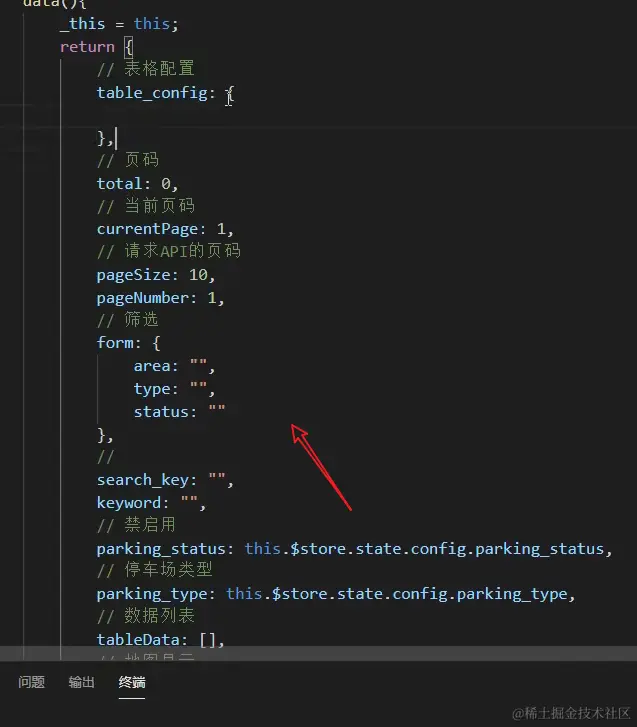Click the 'total: 0,' line

click(137, 184)
